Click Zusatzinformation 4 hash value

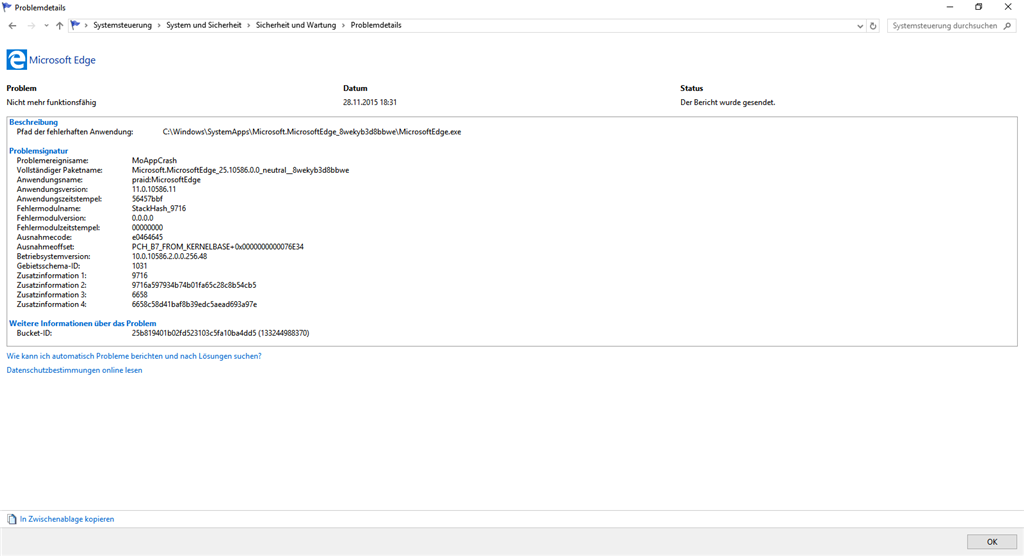pyautogui.click(x=194, y=304)
